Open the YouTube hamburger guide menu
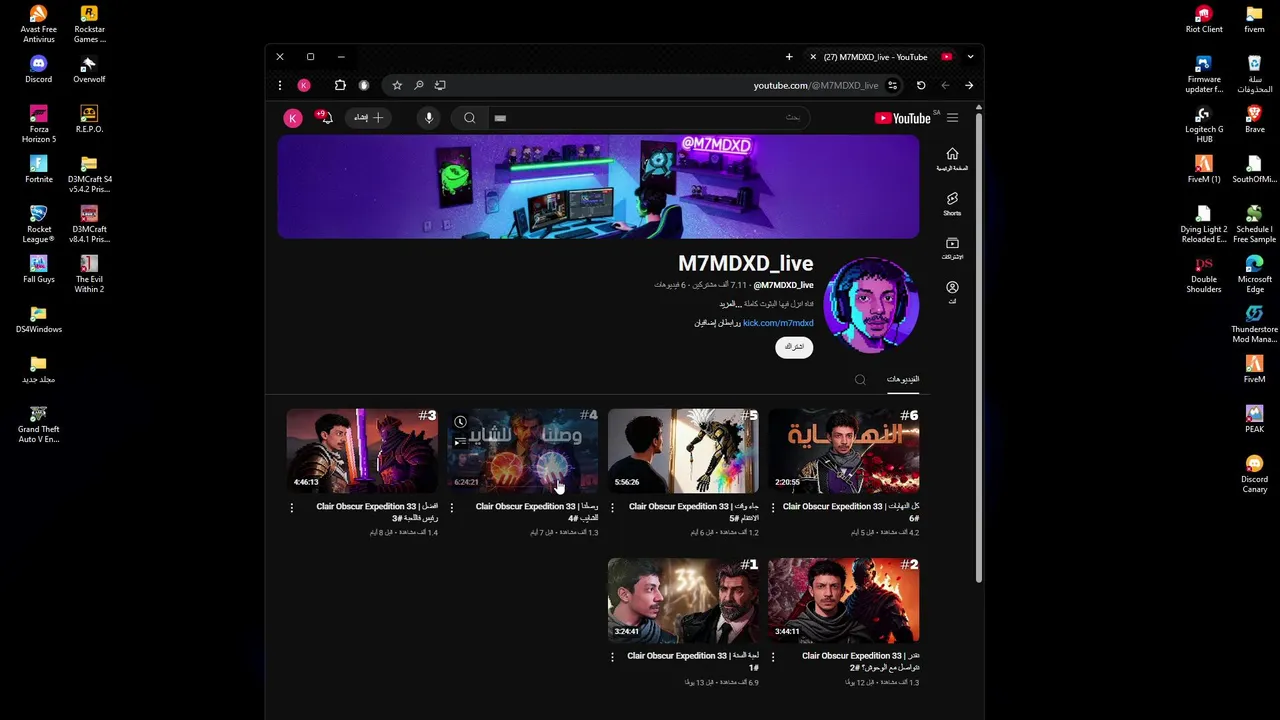 pos(952,118)
